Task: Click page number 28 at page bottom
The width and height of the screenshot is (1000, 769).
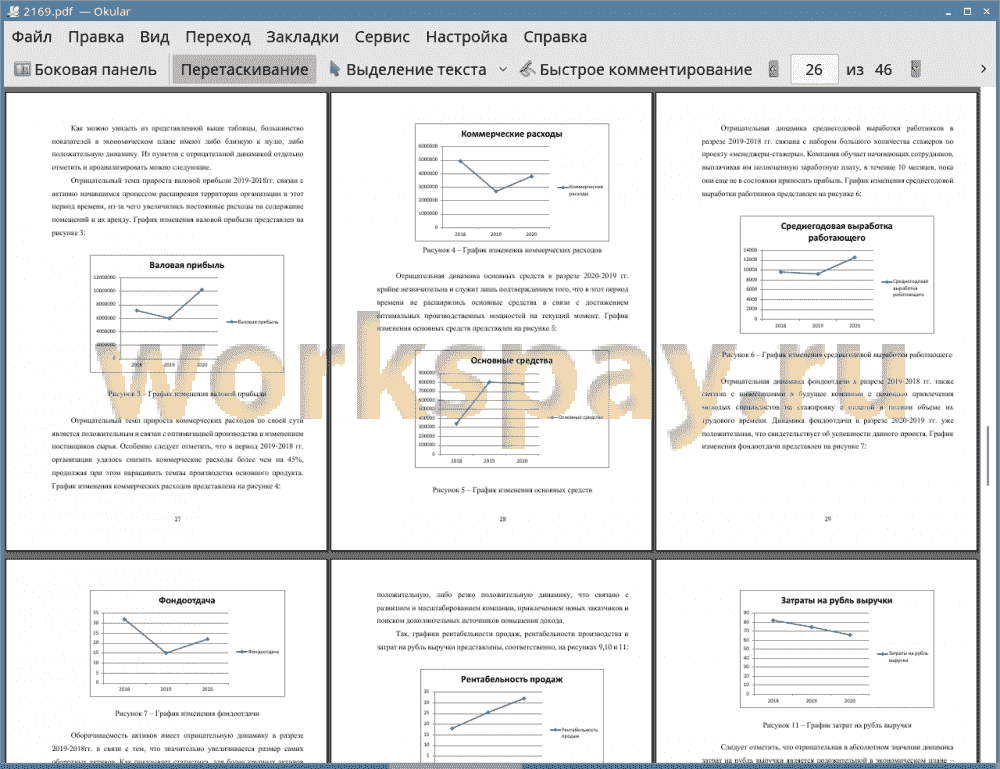Action: 503,519
